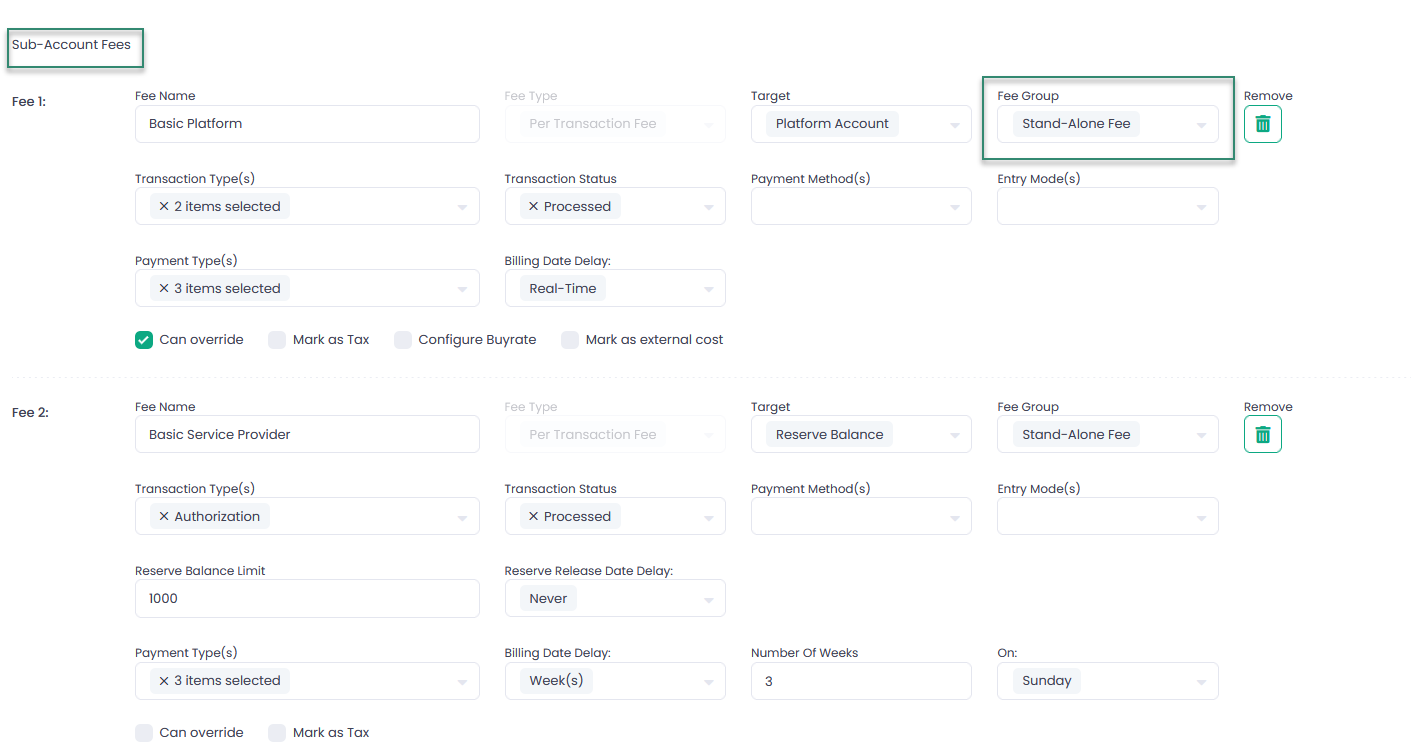Remove 'Processed' status tag in Fee 2
The image size is (1411, 756).
pos(534,516)
